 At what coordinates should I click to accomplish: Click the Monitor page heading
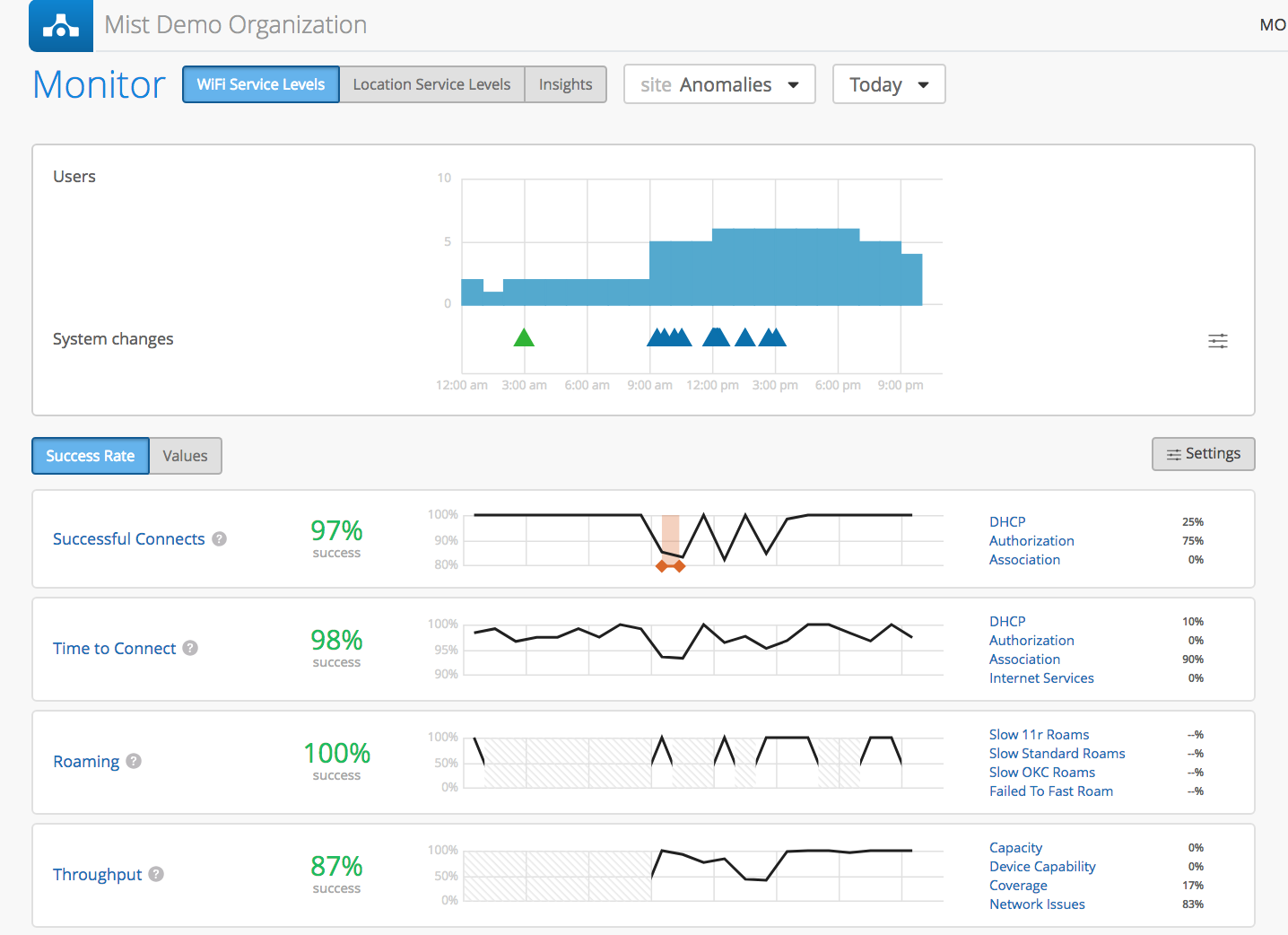click(99, 84)
